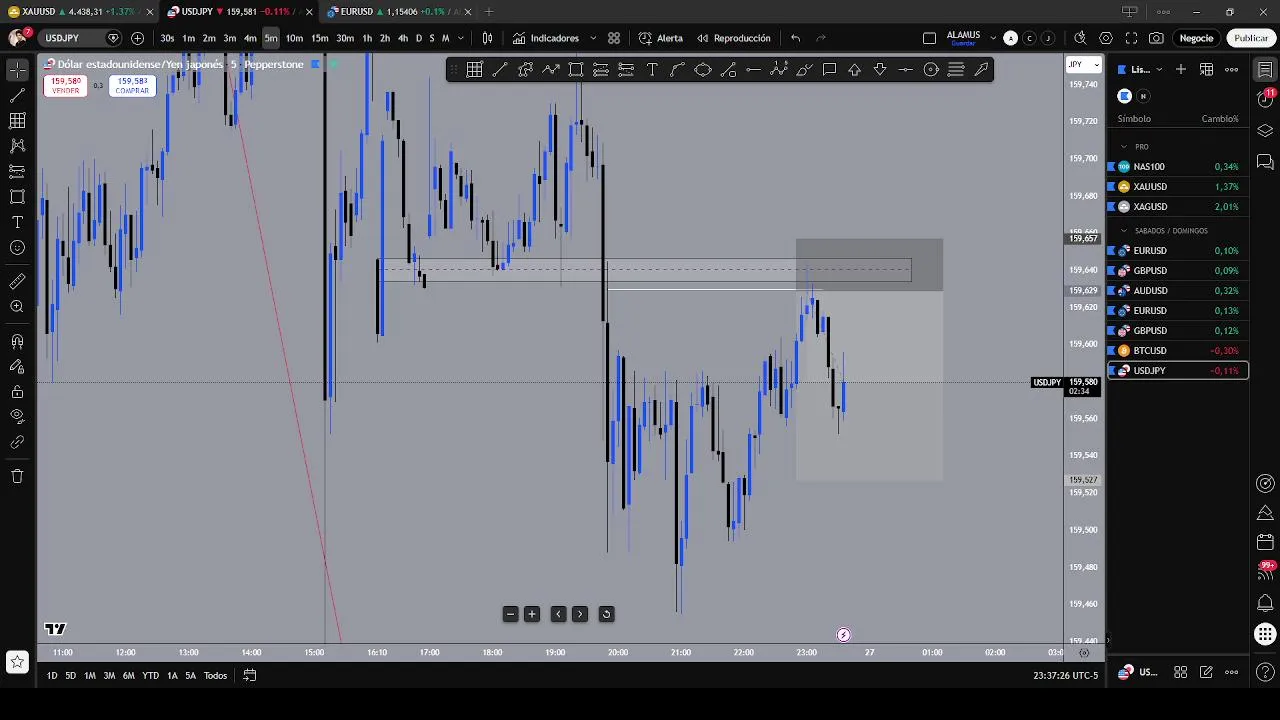
Task: Click the Negocie button
Action: (x=1196, y=38)
